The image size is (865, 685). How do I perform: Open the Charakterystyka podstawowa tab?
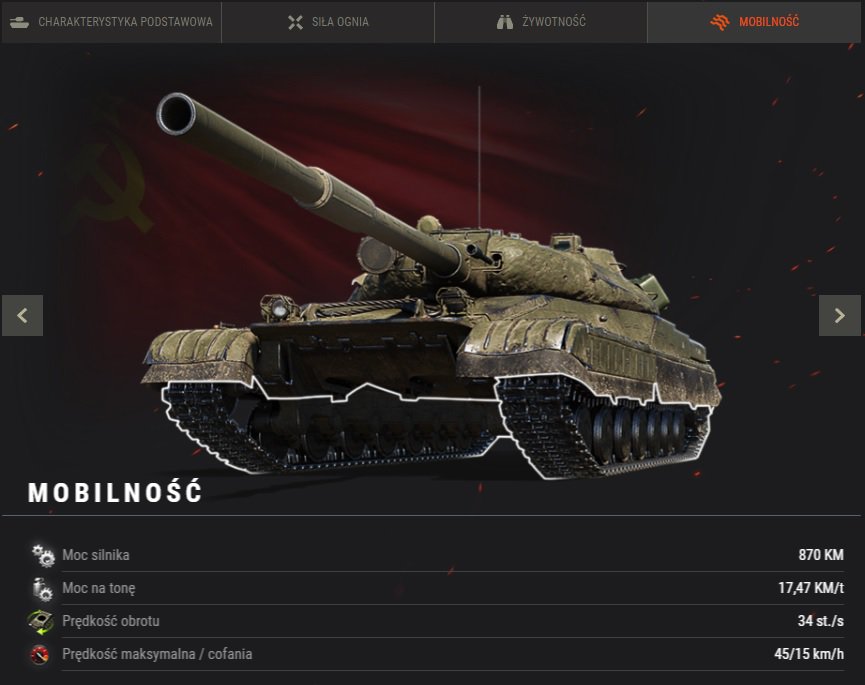(x=111, y=22)
